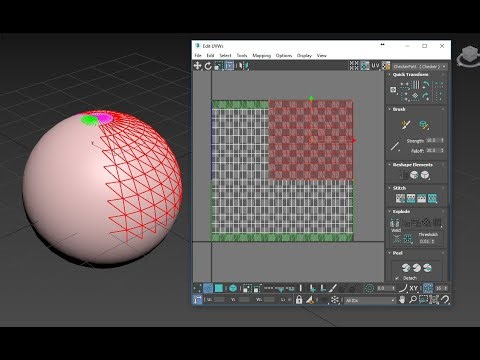This screenshot has width=480, height=360.
Task: Toggle the Absolute/Relative transform mode button
Action: click(197, 300)
